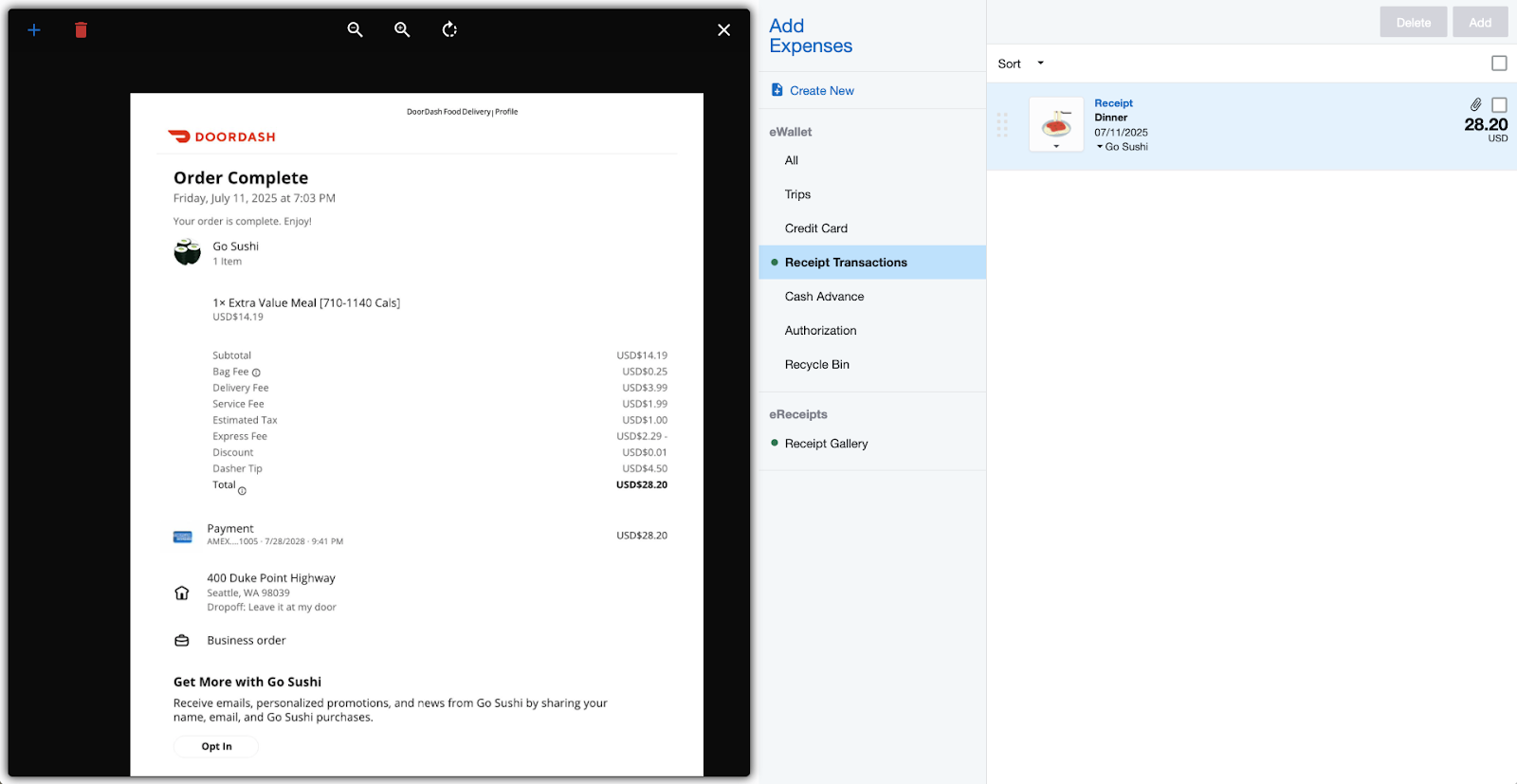
Task: Click the Create New document icon
Action: [777, 90]
